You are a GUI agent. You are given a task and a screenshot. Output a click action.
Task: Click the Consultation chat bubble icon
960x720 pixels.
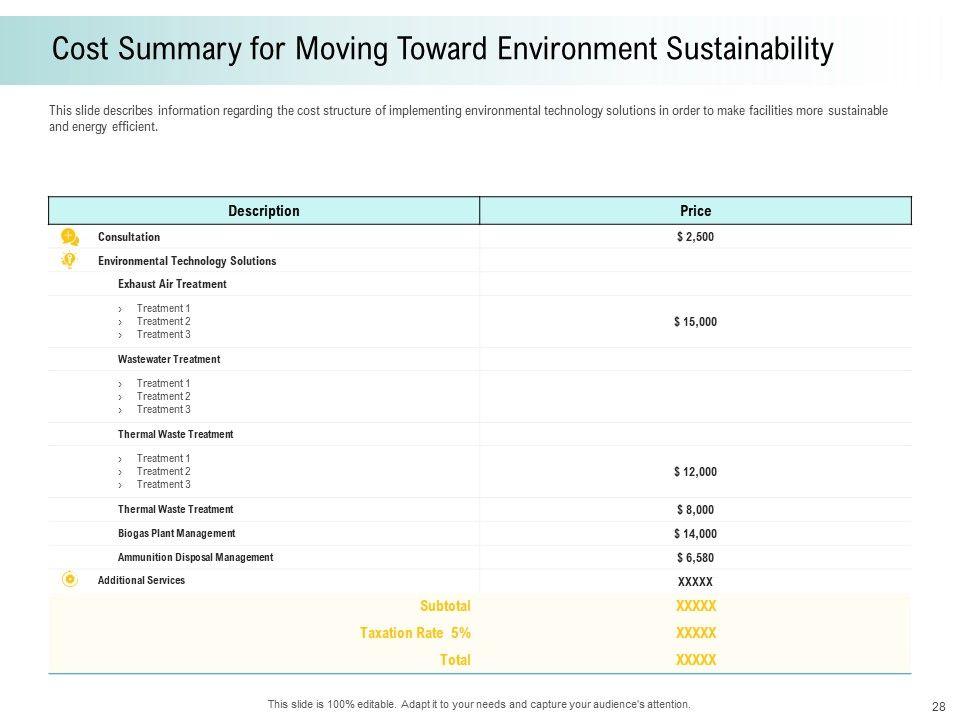pyautogui.click(x=69, y=237)
